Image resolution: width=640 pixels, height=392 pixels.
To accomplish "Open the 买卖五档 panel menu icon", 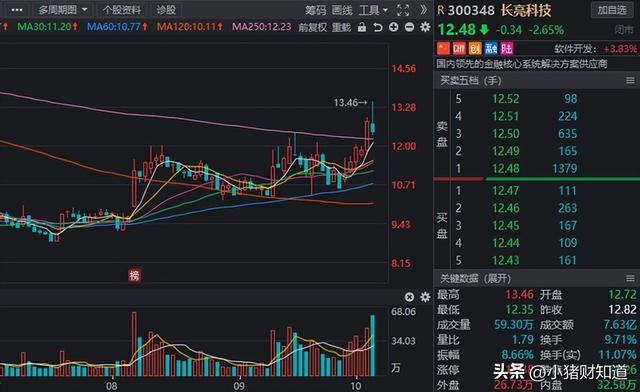I will pos(630,80).
